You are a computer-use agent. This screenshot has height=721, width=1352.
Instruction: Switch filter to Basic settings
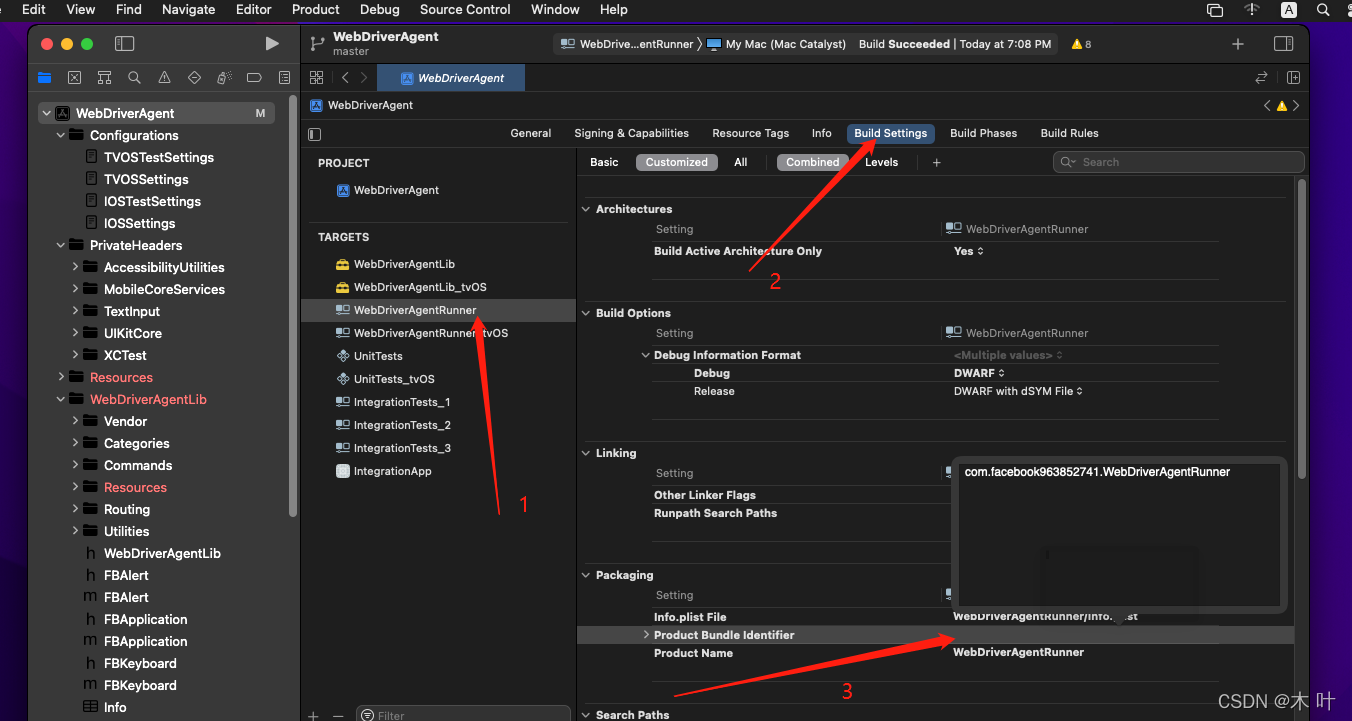604,162
